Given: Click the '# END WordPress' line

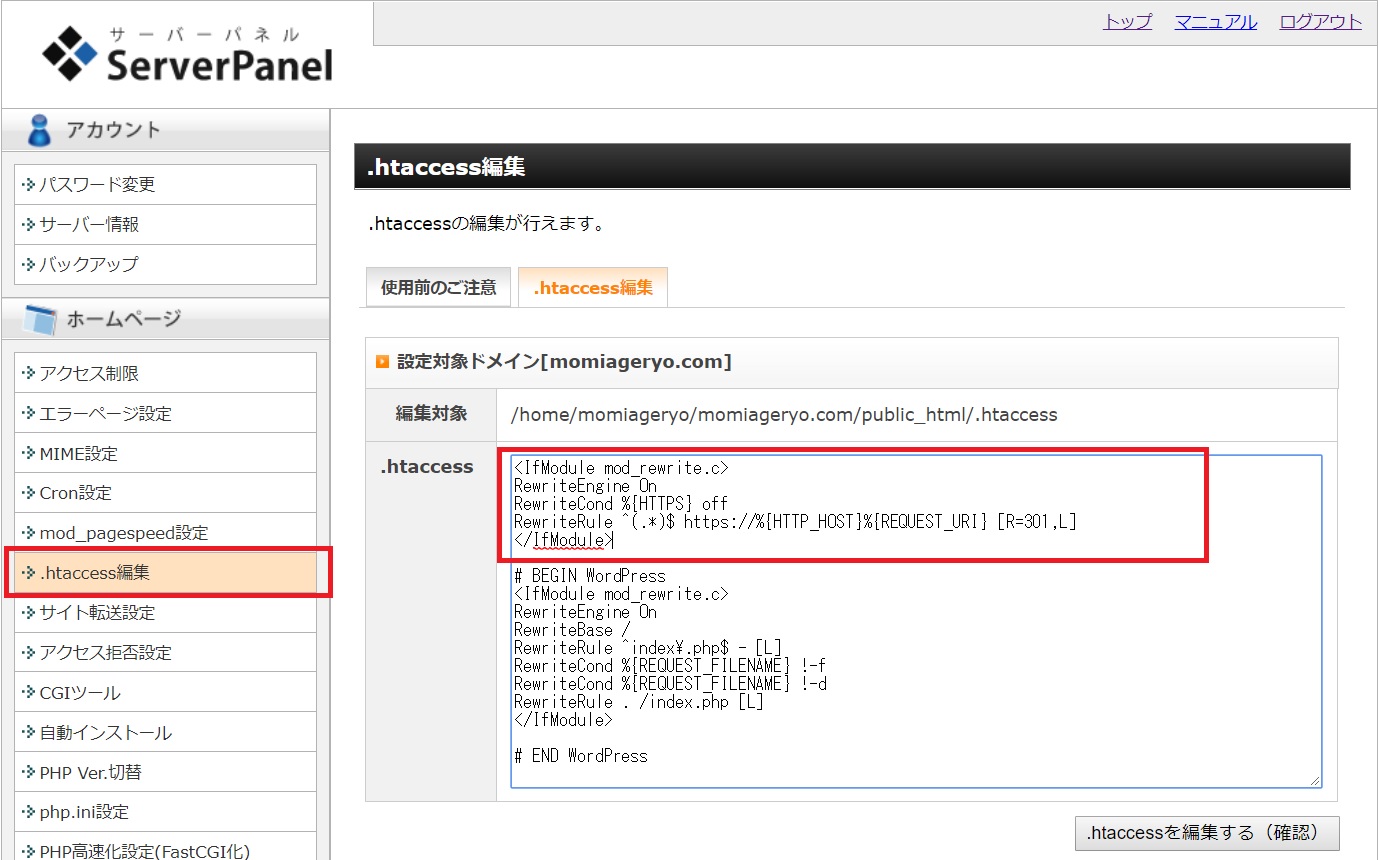Looking at the screenshot, I should click(581, 756).
